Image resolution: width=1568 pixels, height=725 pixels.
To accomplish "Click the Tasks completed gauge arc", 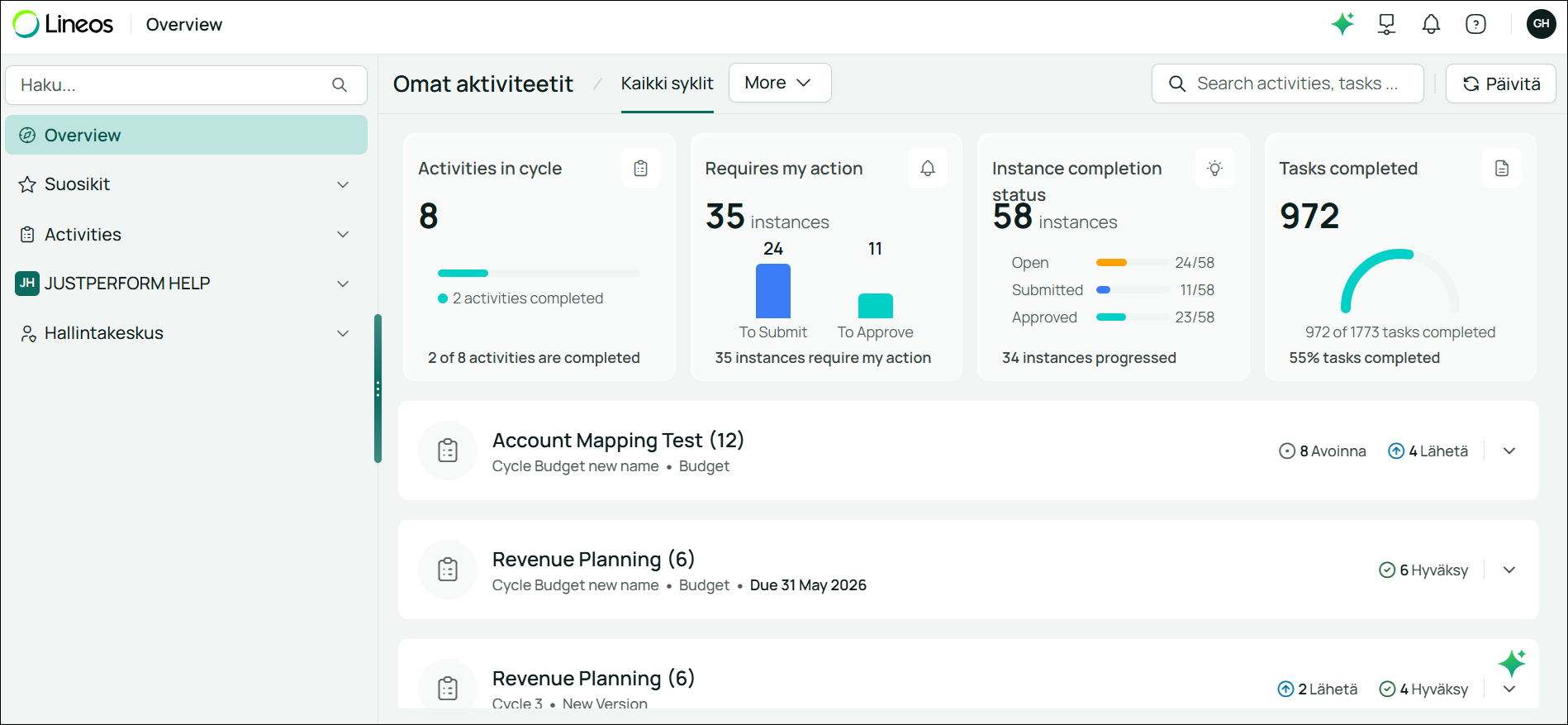I will 1400,281.
